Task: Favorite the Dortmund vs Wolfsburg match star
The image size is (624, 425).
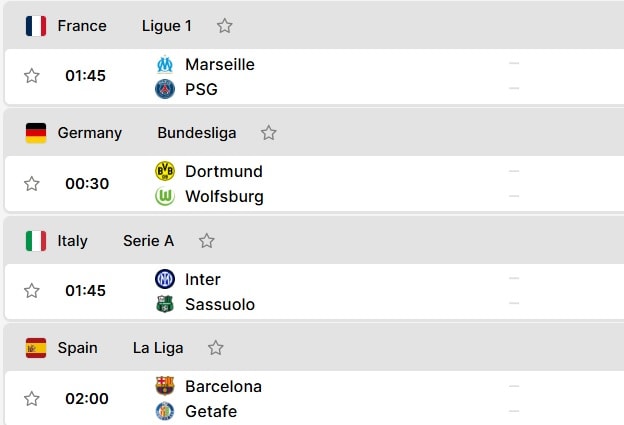Action: pos(32,183)
